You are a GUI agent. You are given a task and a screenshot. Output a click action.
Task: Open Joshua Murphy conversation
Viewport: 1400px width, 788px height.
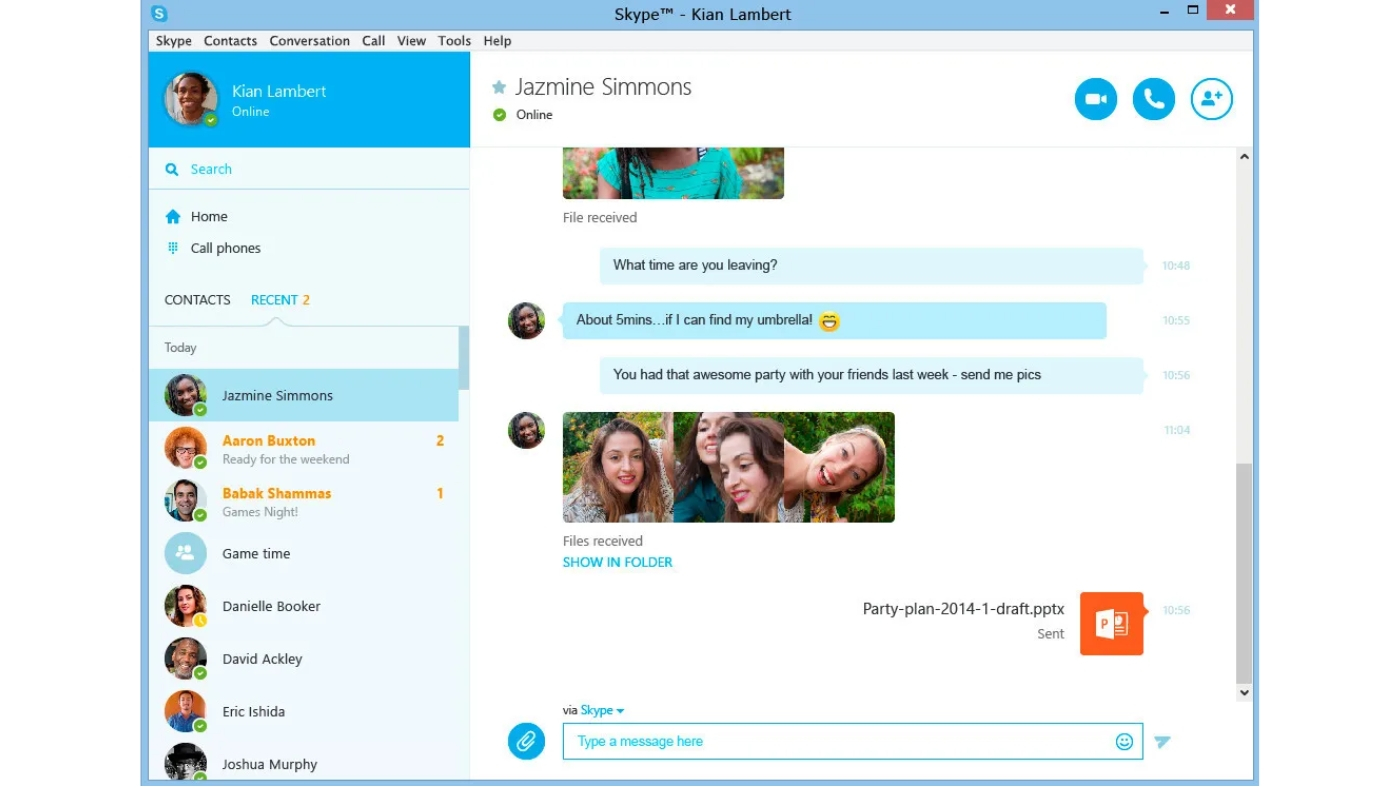(x=304, y=762)
